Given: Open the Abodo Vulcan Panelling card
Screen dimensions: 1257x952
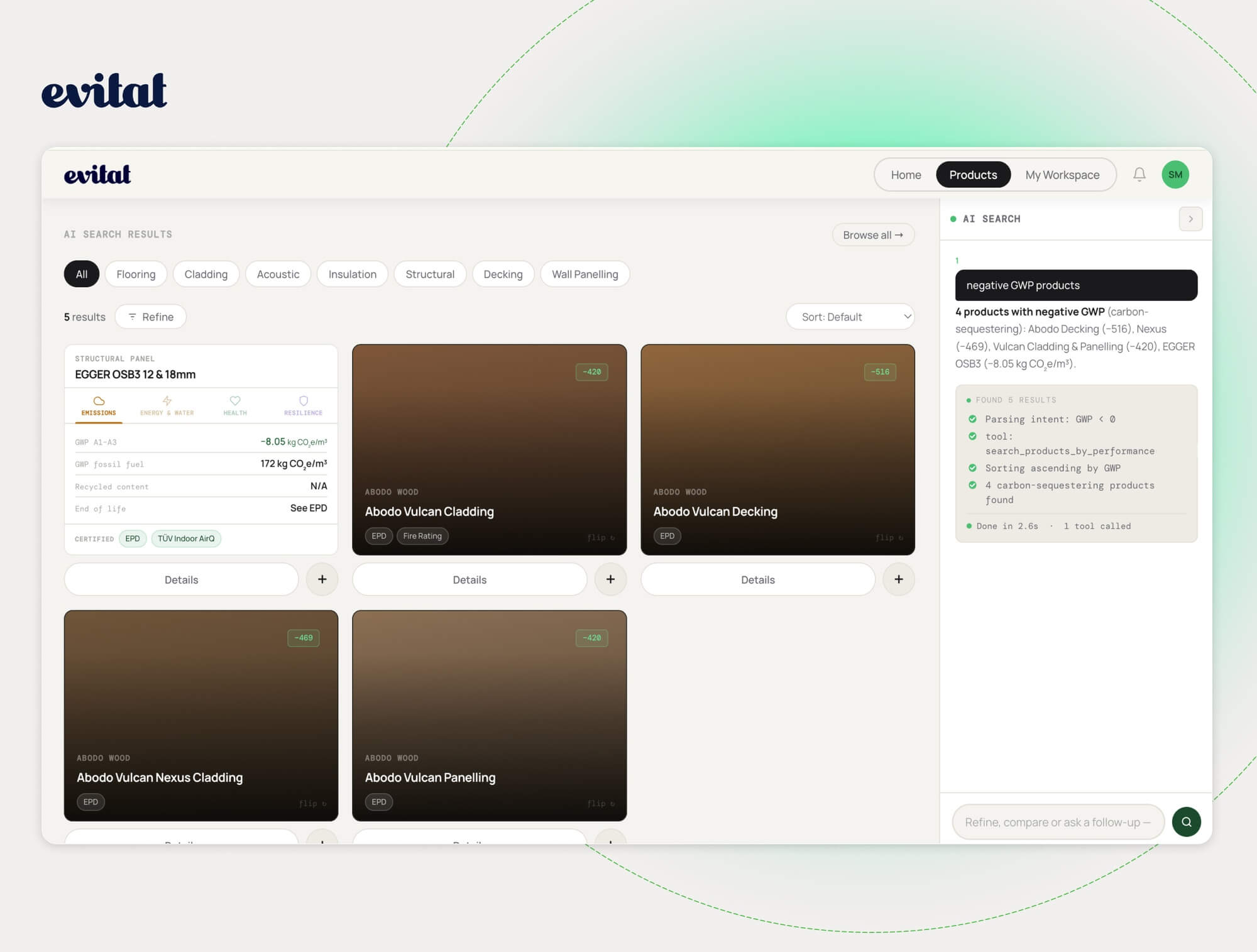Looking at the screenshot, I should [489, 716].
